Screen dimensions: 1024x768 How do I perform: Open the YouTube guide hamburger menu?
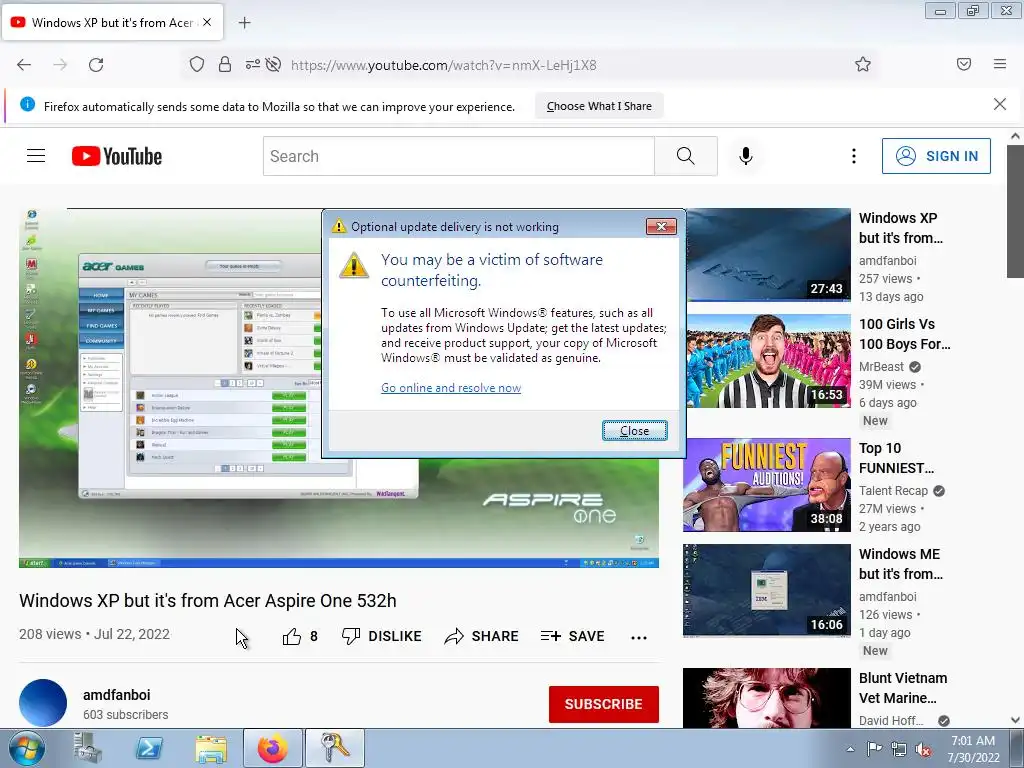point(36,156)
